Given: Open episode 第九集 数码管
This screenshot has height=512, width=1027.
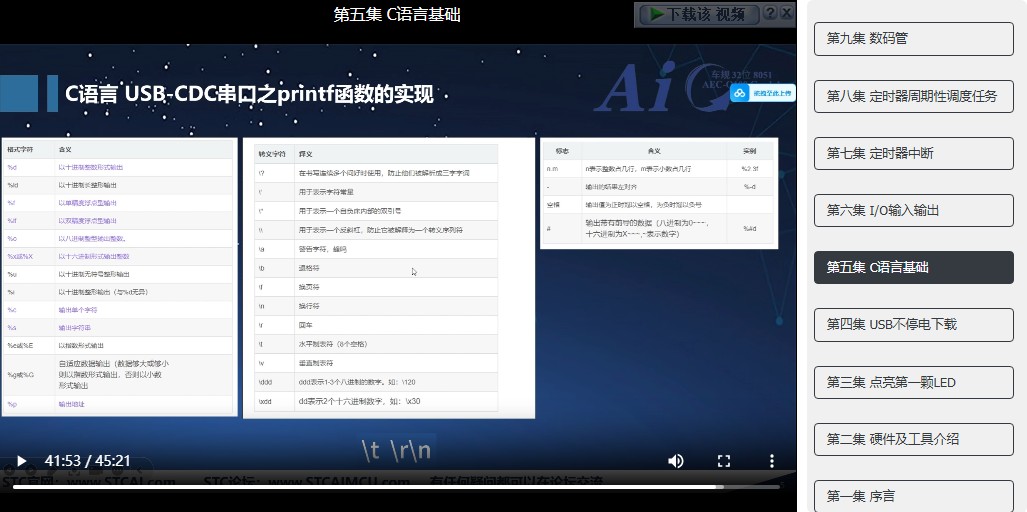Looking at the screenshot, I should coord(914,39).
